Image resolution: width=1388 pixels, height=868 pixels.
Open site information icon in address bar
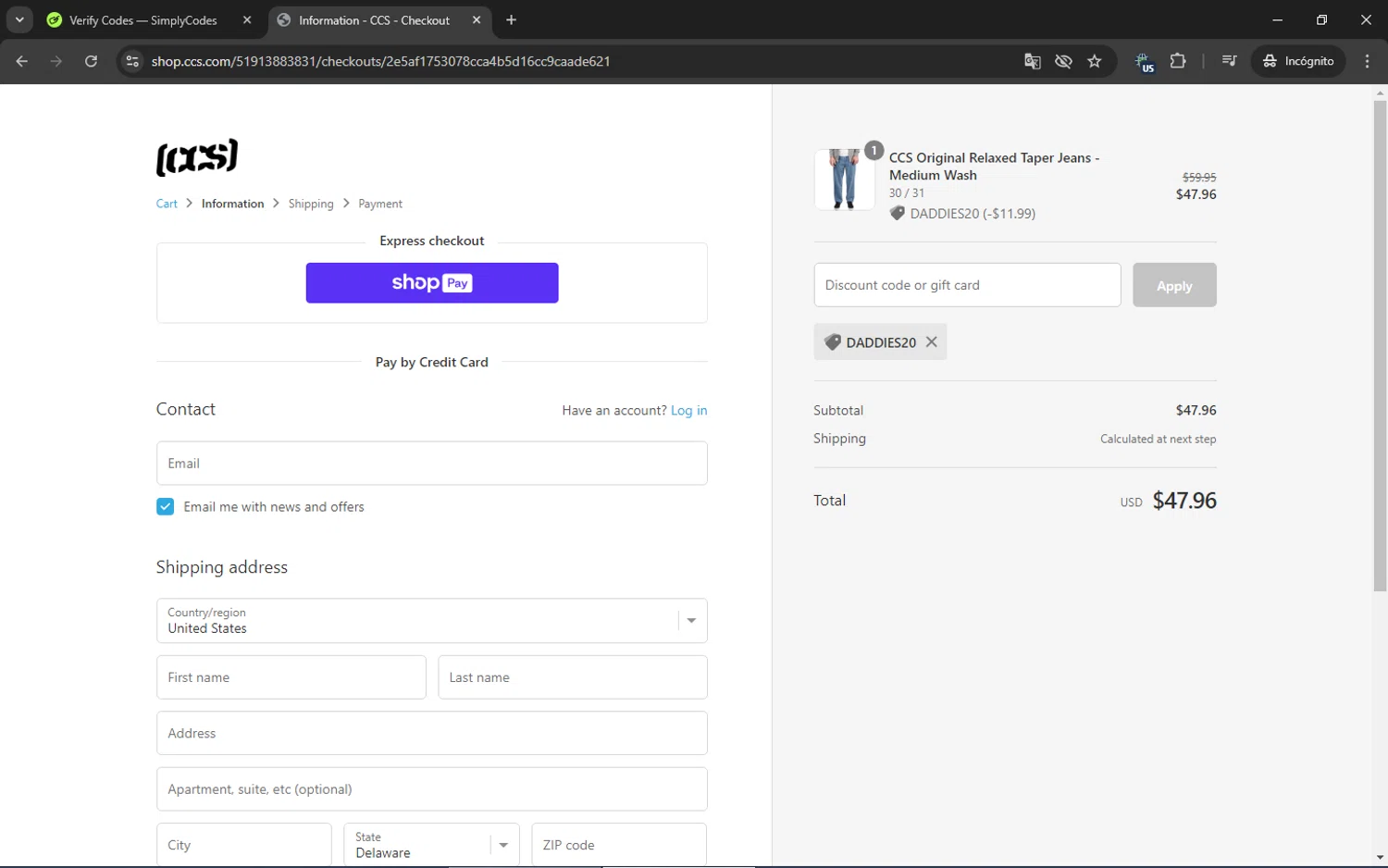[x=132, y=61]
